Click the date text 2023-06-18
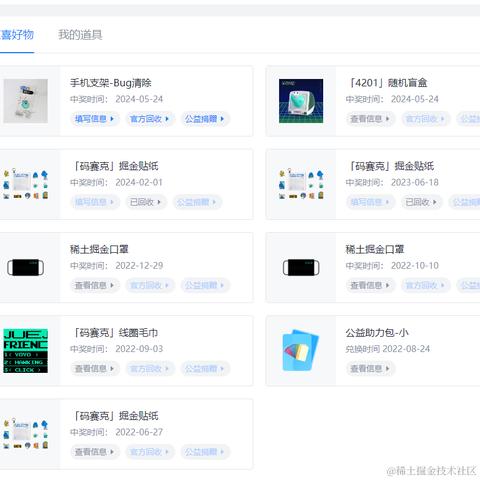480x480 pixels. [x=415, y=183]
